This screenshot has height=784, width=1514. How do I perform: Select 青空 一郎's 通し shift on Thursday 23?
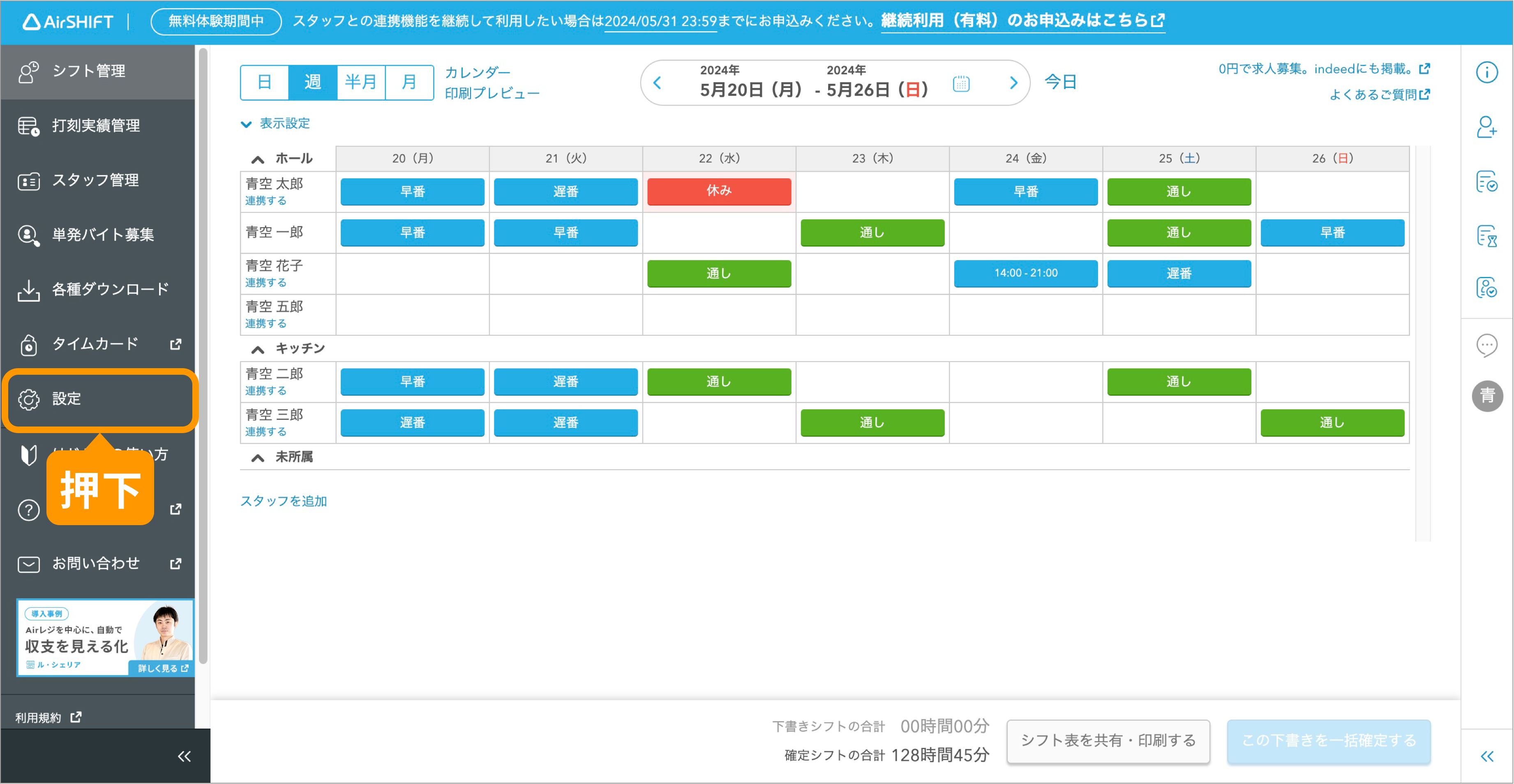pyautogui.click(x=872, y=233)
